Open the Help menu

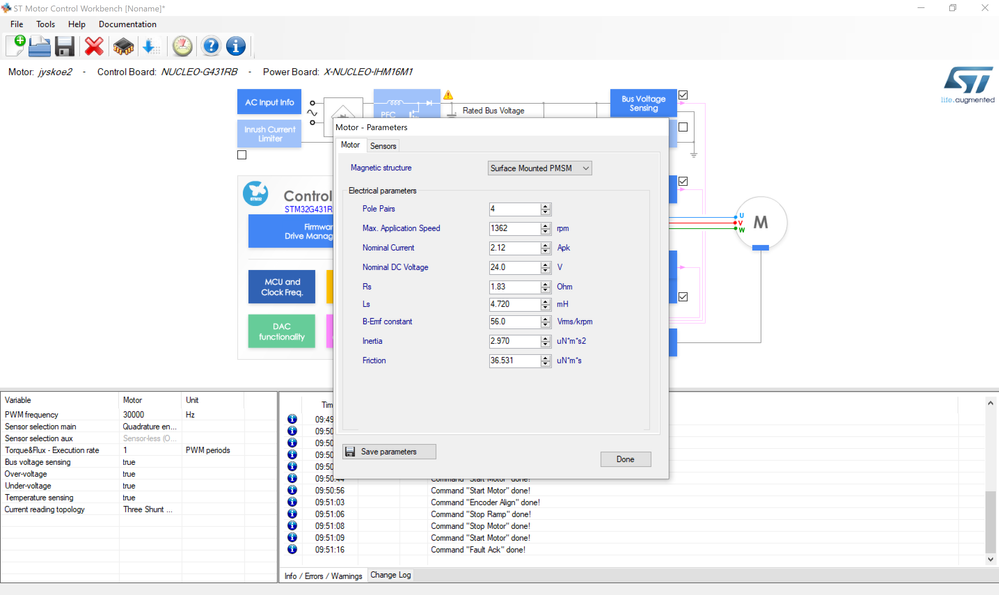tap(76, 24)
